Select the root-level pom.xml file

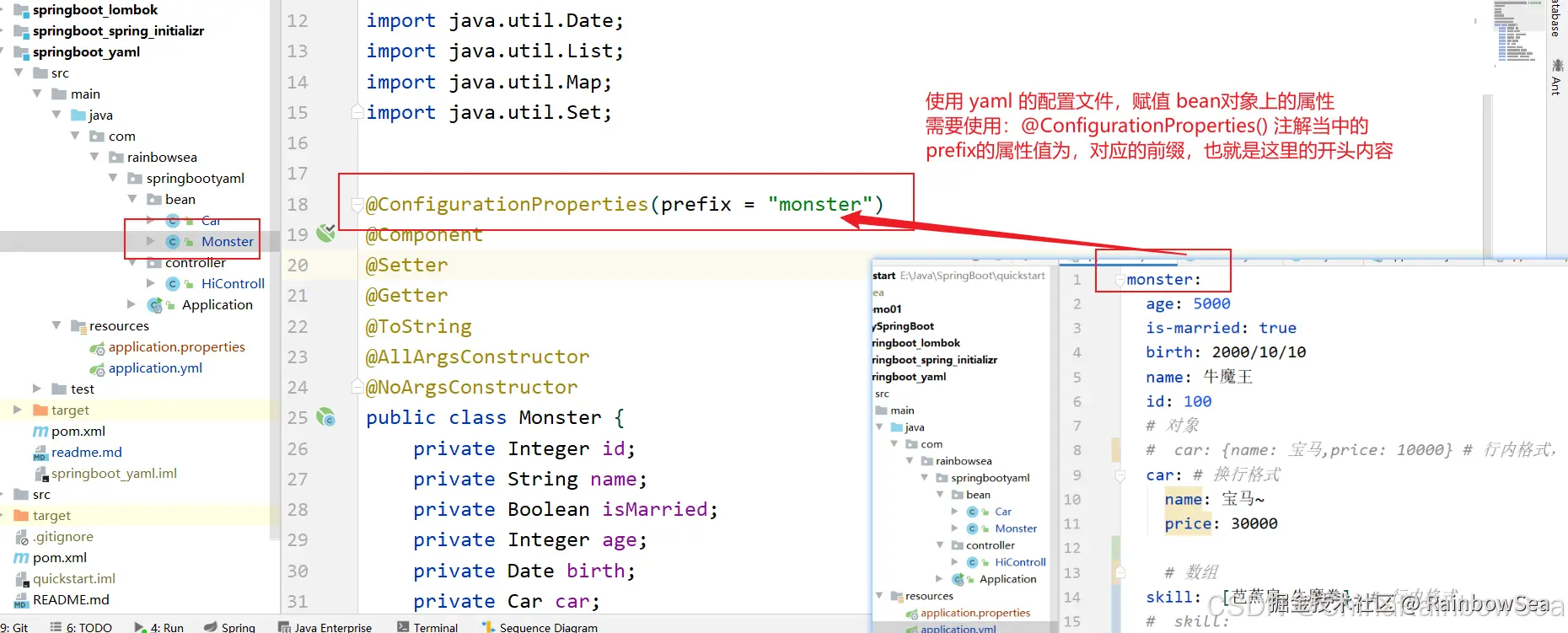click(59, 557)
